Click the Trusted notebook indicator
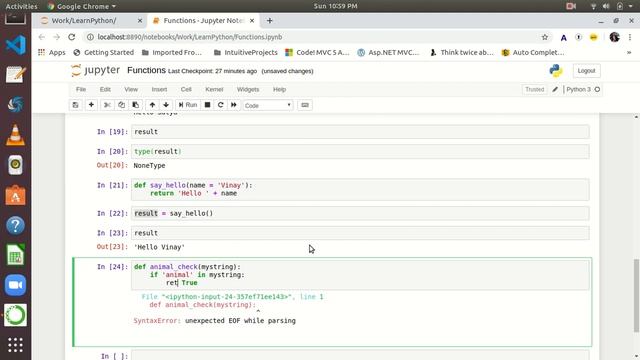Screen dimensions: 640x360 tap(534, 89)
